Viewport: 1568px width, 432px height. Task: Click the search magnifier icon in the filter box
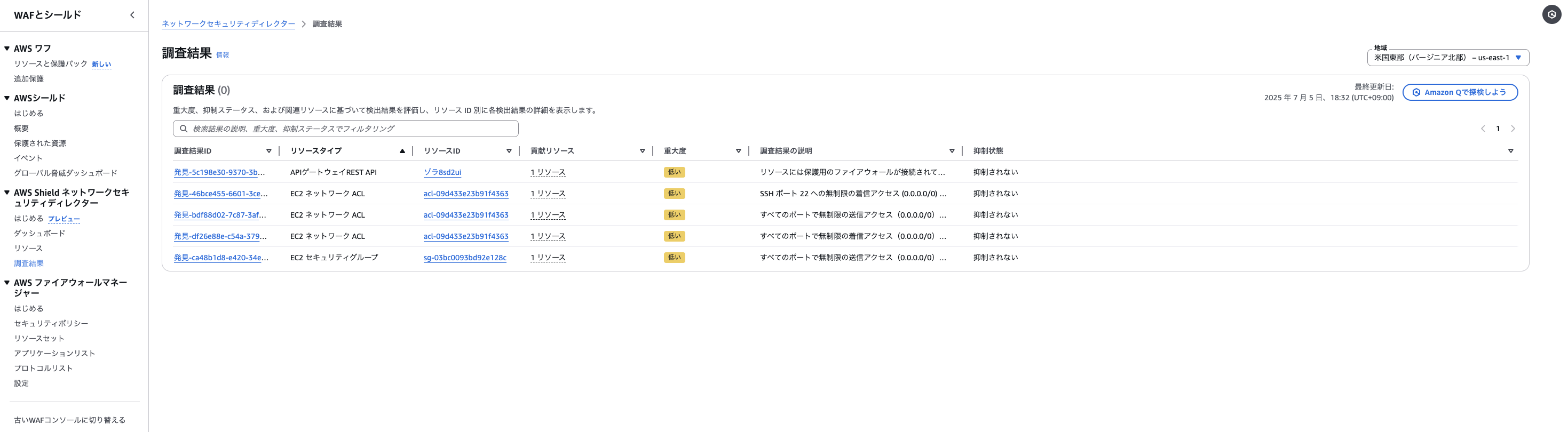point(183,129)
